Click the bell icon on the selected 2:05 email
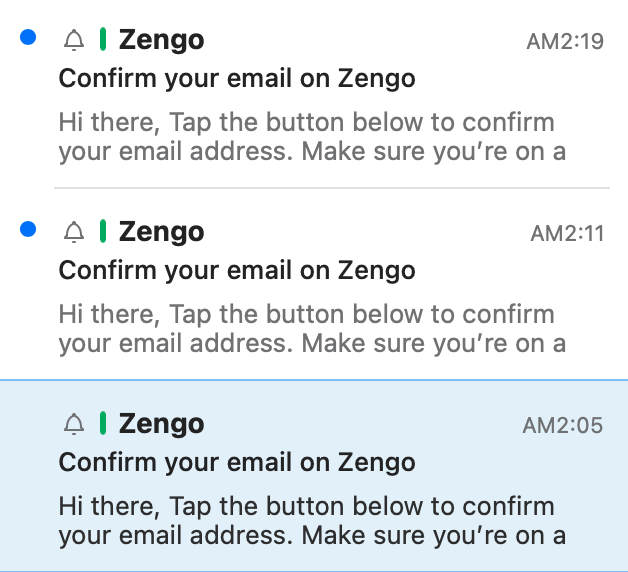The height and width of the screenshot is (572, 628). (x=74, y=424)
